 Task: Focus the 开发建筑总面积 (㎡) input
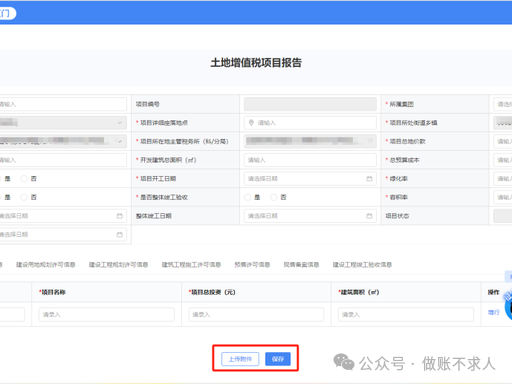(x=310, y=160)
